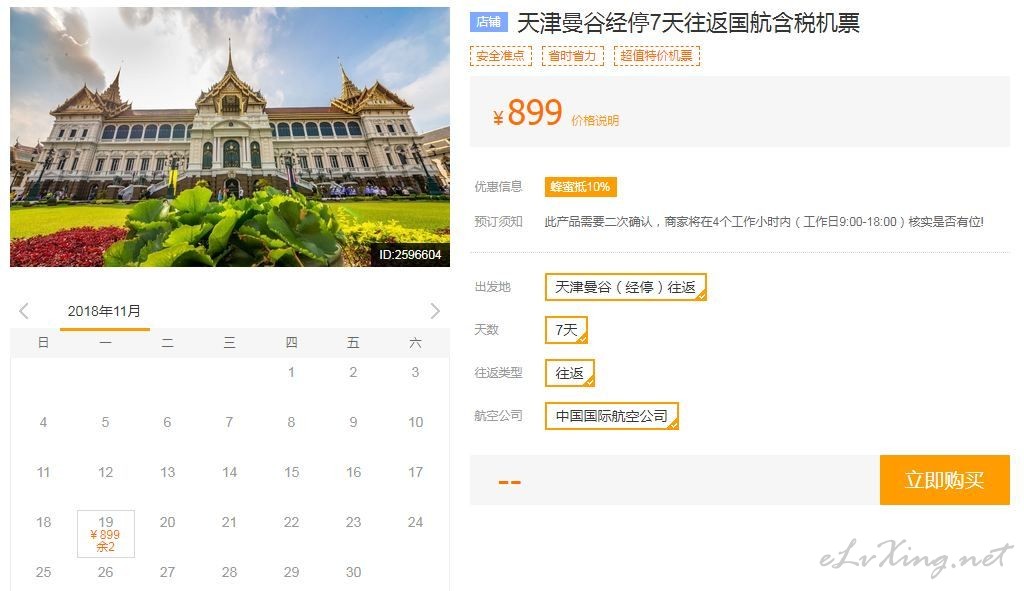Click the product title 天津曼谷经停7天往返

click(x=688, y=23)
